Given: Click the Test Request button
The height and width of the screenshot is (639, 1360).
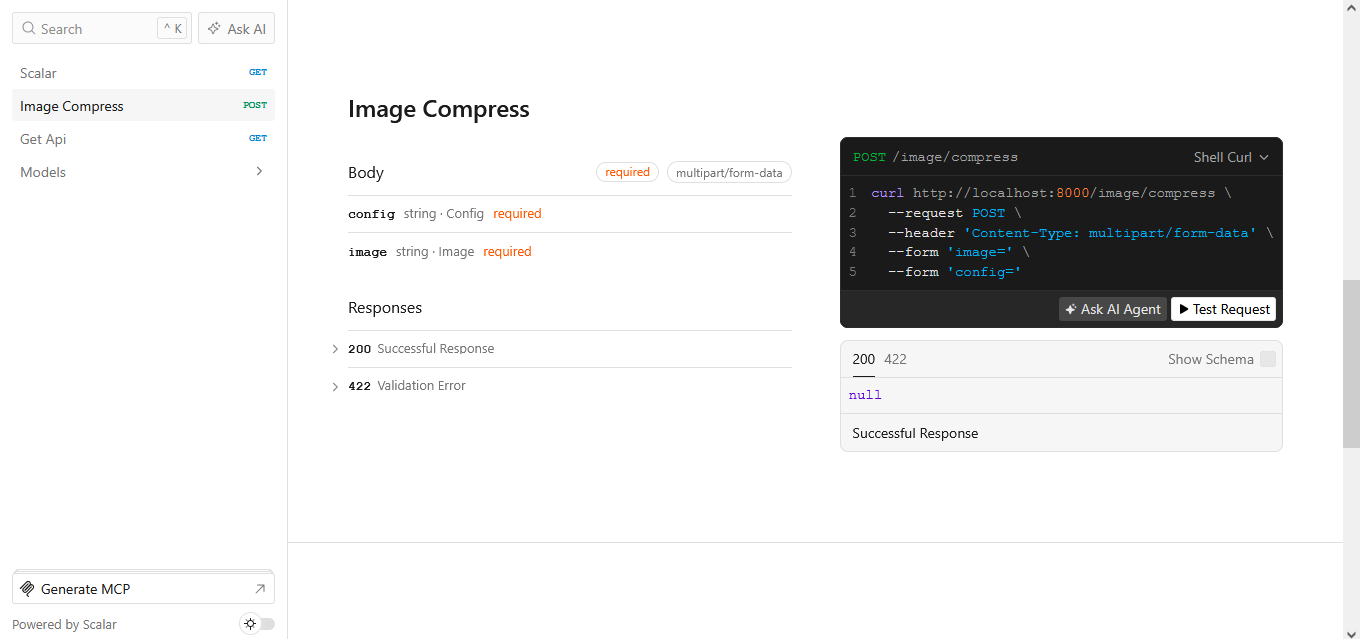Looking at the screenshot, I should tap(1223, 309).
